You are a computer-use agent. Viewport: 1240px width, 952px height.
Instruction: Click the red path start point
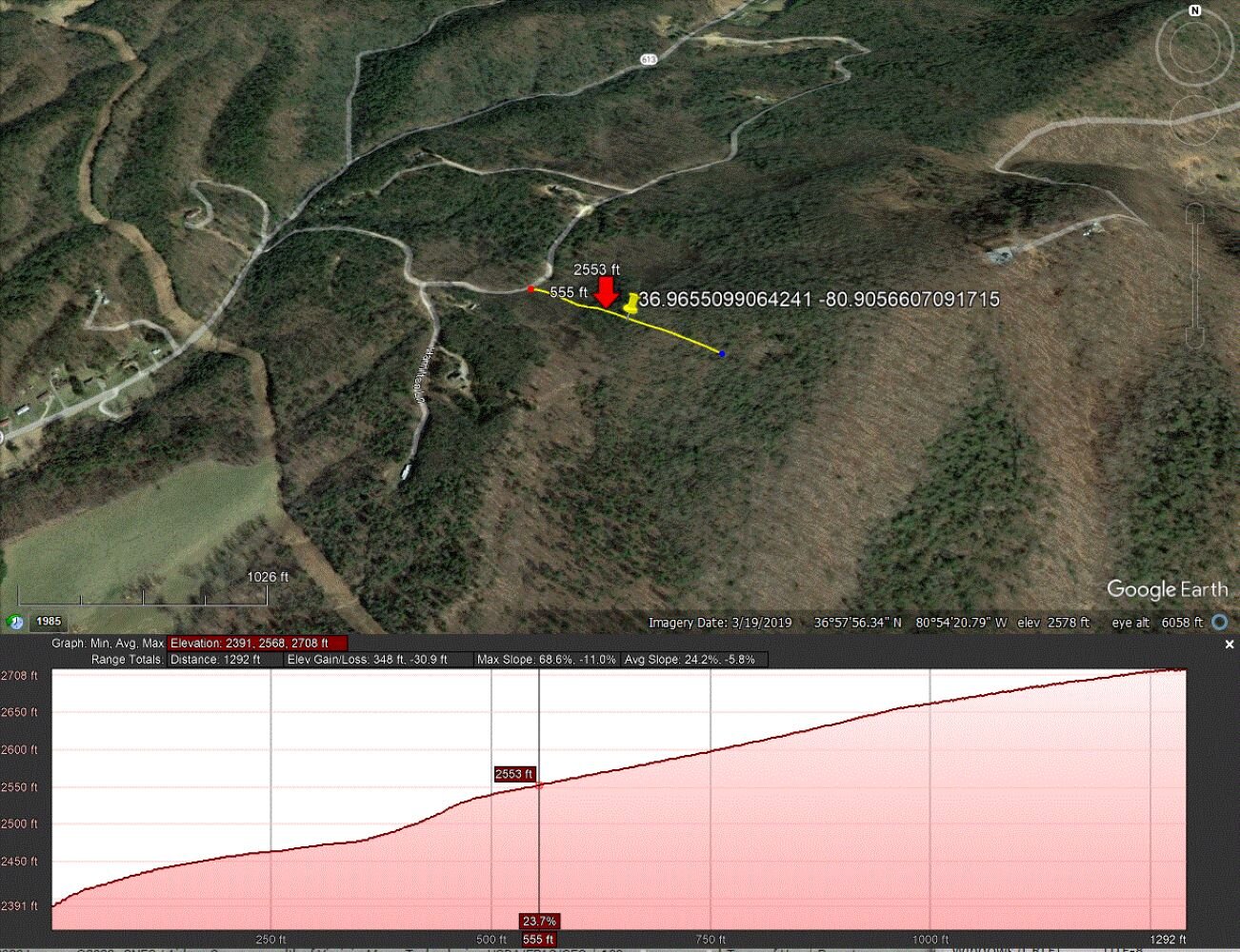530,288
